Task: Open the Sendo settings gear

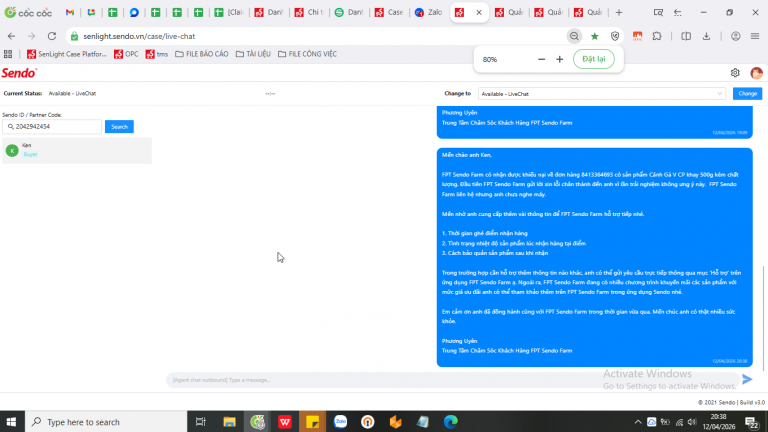Action: 735,73
